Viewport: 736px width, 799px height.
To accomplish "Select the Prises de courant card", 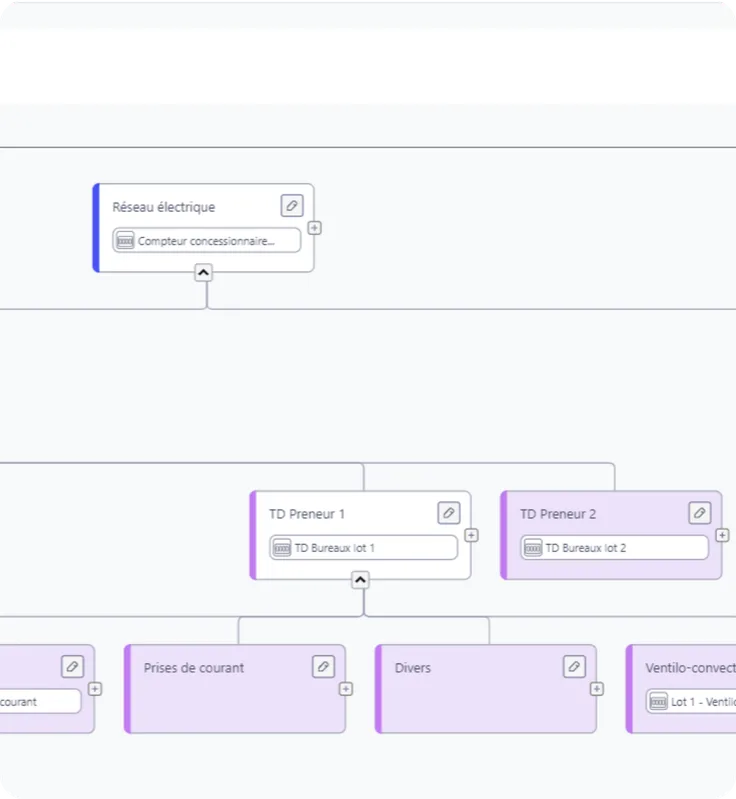I will [235, 689].
